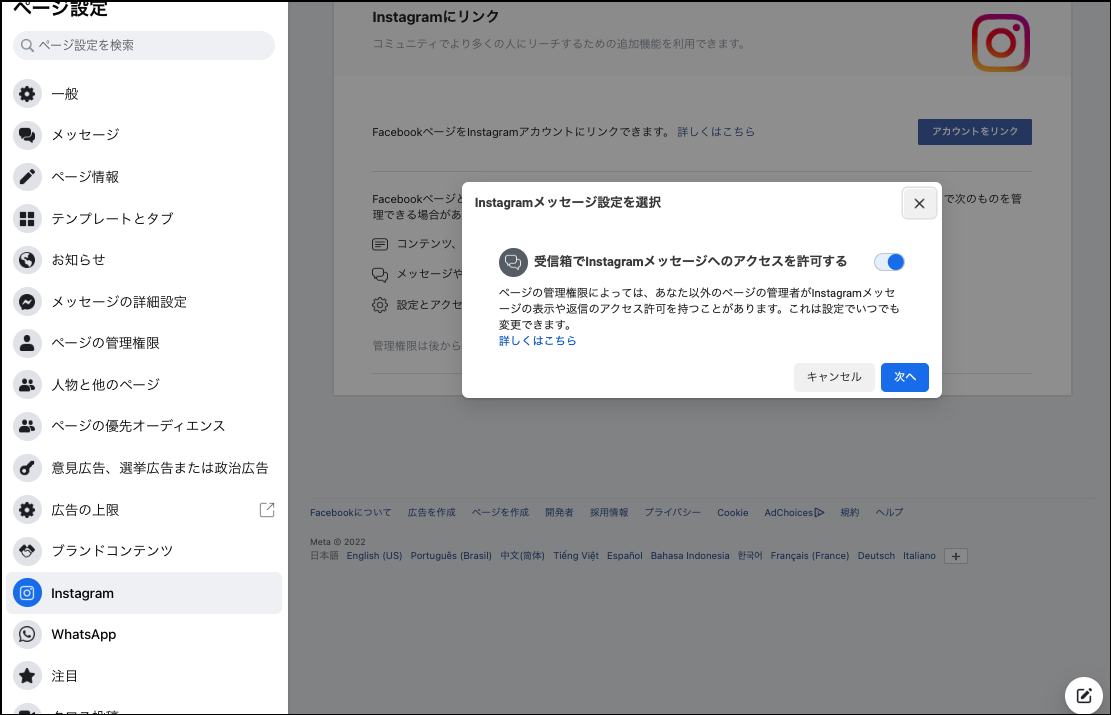Open ページの管理権限 settings

click(144, 343)
